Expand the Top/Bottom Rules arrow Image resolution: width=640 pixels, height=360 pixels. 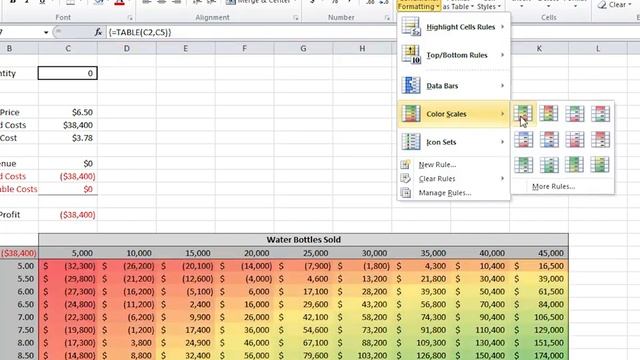(x=502, y=55)
